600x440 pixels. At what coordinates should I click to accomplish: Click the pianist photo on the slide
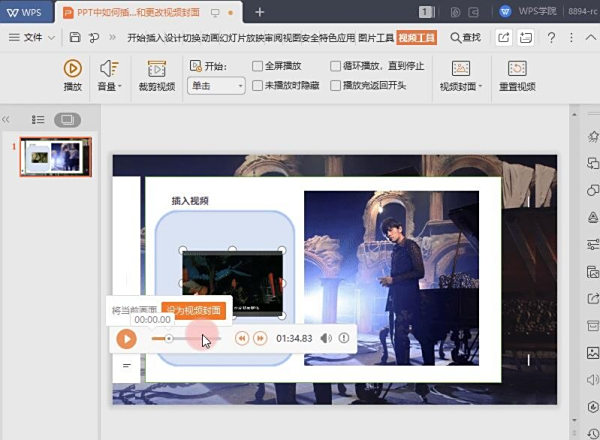(x=391, y=278)
